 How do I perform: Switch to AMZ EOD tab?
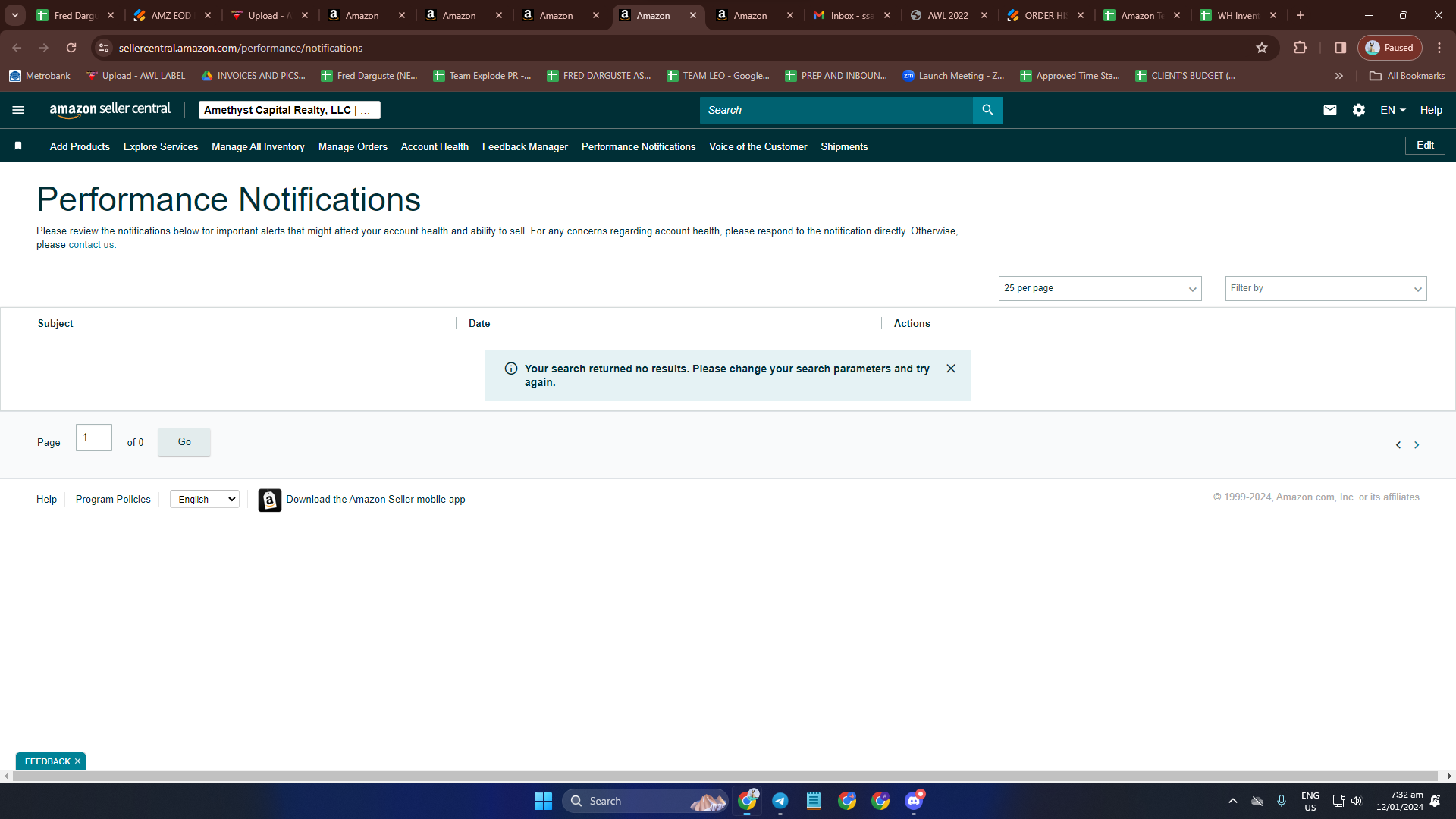pyautogui.click(x=173, y=15)
